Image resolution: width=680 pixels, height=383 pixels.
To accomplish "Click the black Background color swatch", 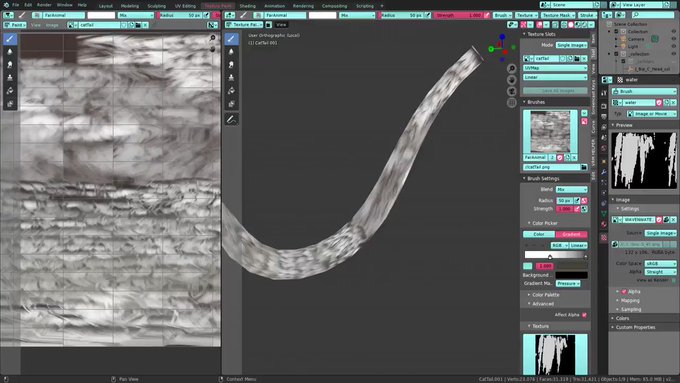I will 572,275.
